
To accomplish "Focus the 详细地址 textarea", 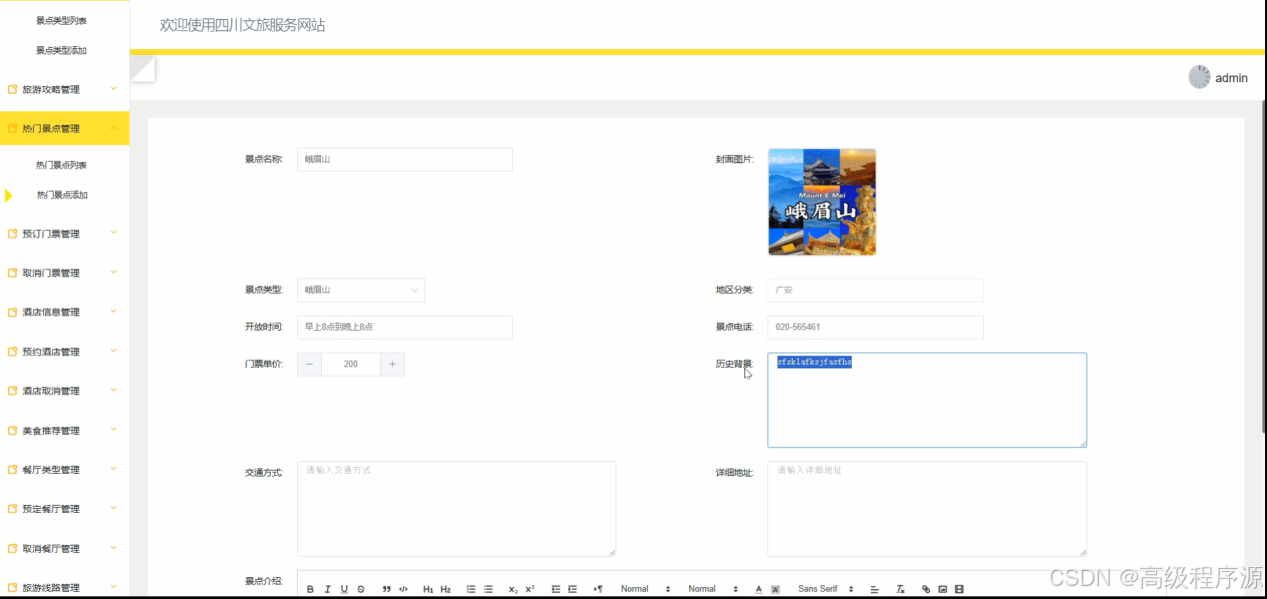I will [x=927, y=508].
